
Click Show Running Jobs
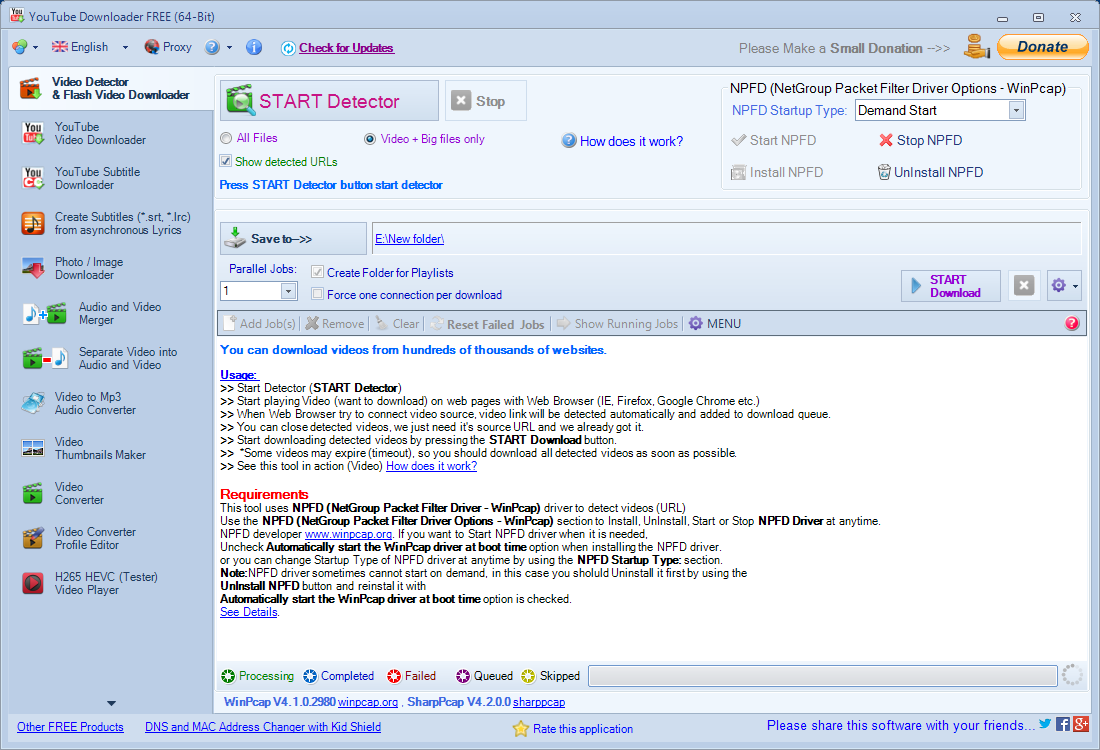[x=617, y=323]
